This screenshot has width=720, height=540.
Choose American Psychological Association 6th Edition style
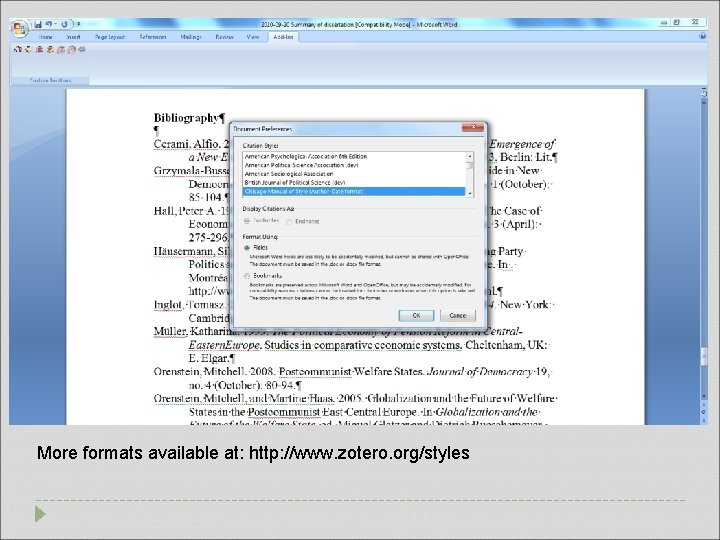(354, 156)
